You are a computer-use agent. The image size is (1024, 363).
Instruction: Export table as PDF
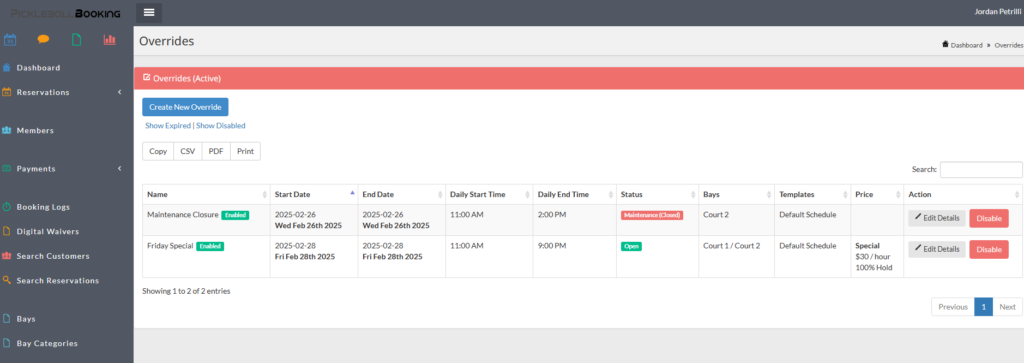tap(216, 151)
